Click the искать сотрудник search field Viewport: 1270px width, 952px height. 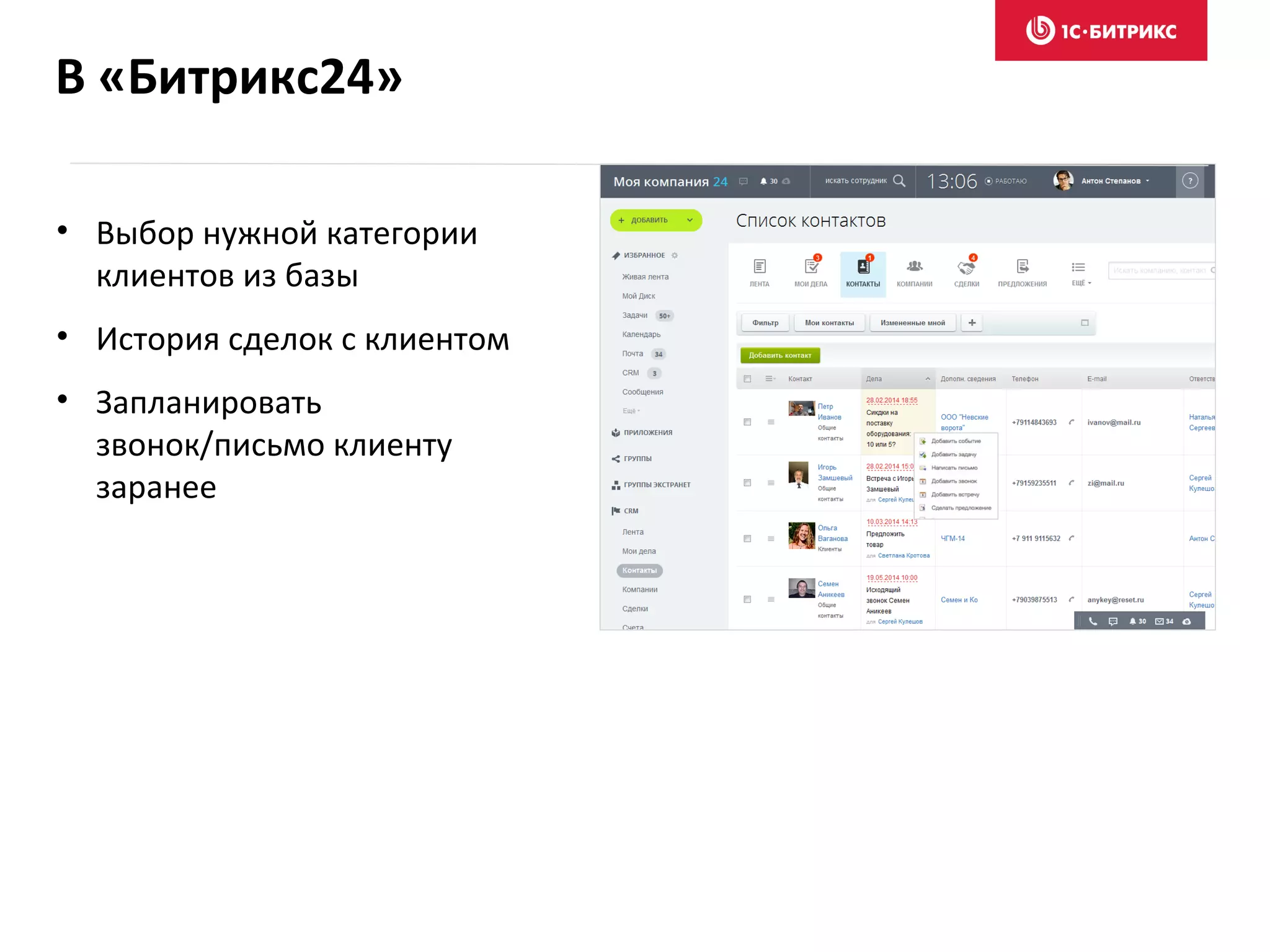[856, 181]
